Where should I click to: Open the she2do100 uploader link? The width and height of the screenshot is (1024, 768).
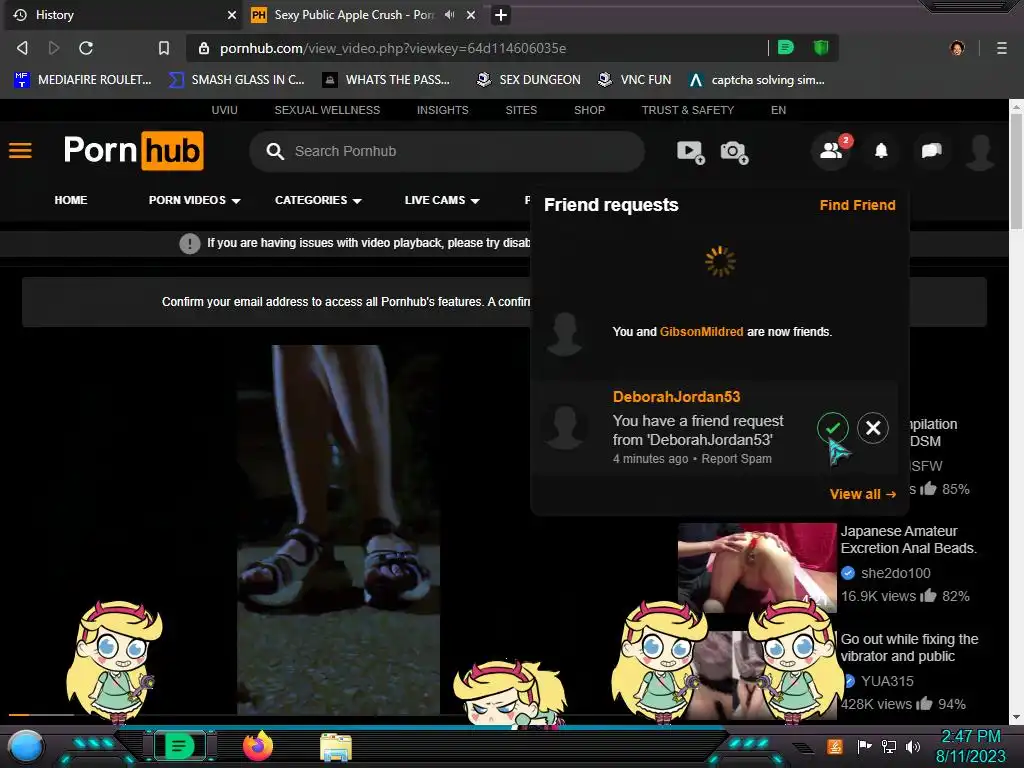coord(895,573)
